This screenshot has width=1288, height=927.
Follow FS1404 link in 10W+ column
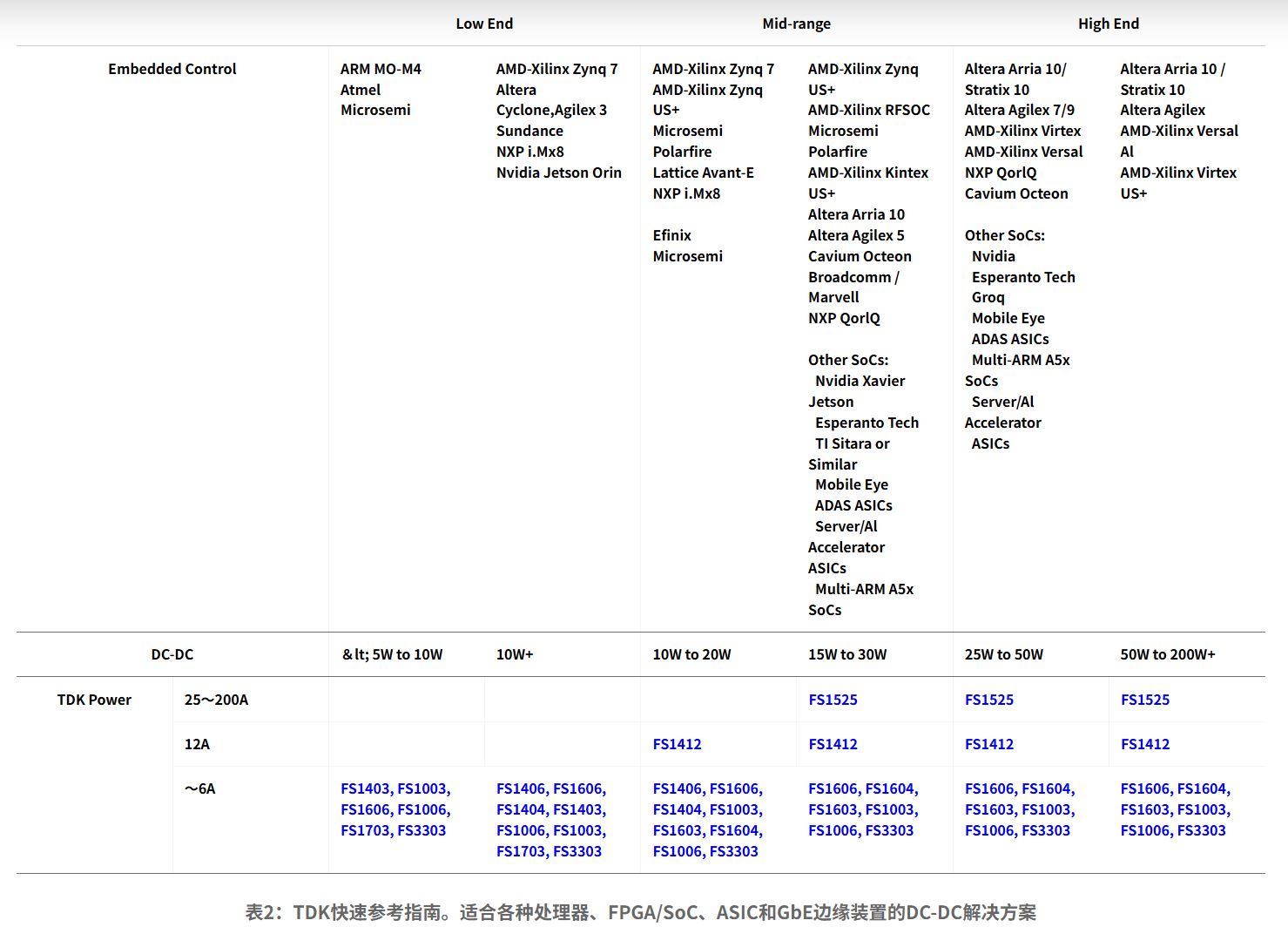coord(521,809)
